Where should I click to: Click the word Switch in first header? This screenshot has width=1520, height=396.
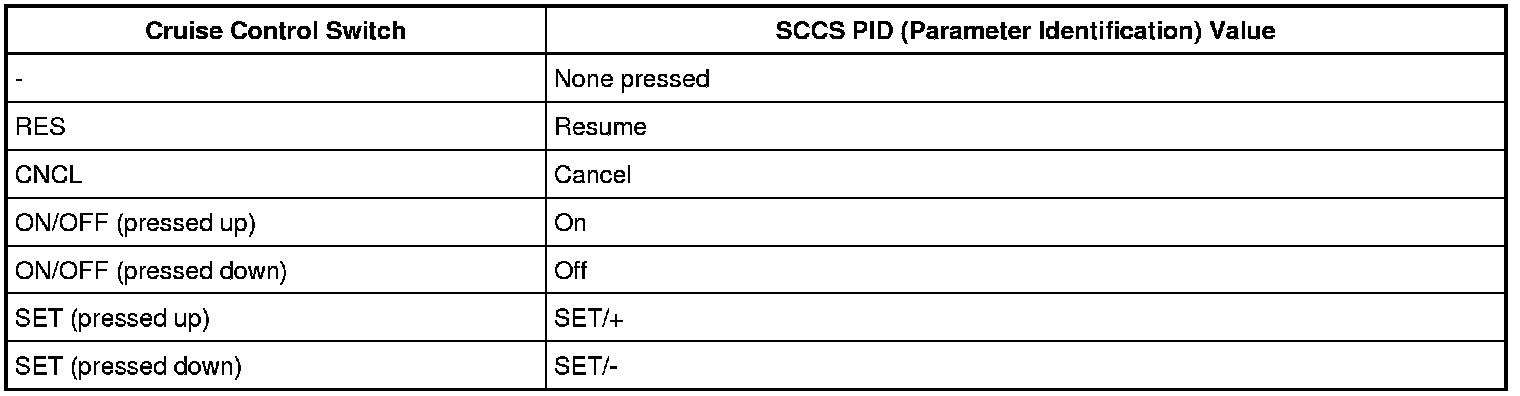point(370,31)
